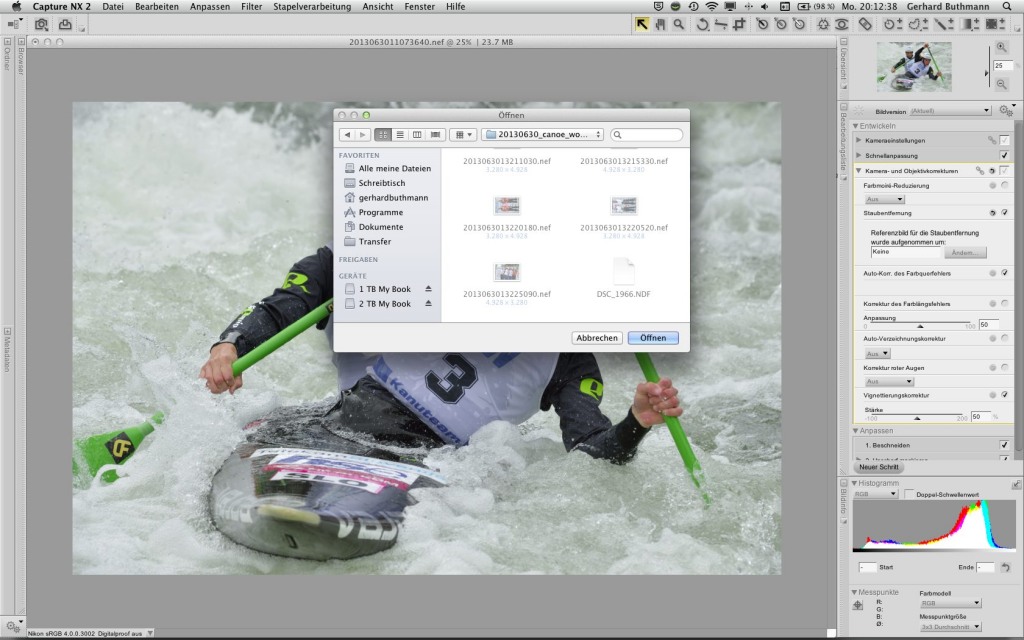This screenshot has width=1024, height=640.
Task: Toggle the 1. Beschneiden step checkbox
Action: (x=1004, y=445)
